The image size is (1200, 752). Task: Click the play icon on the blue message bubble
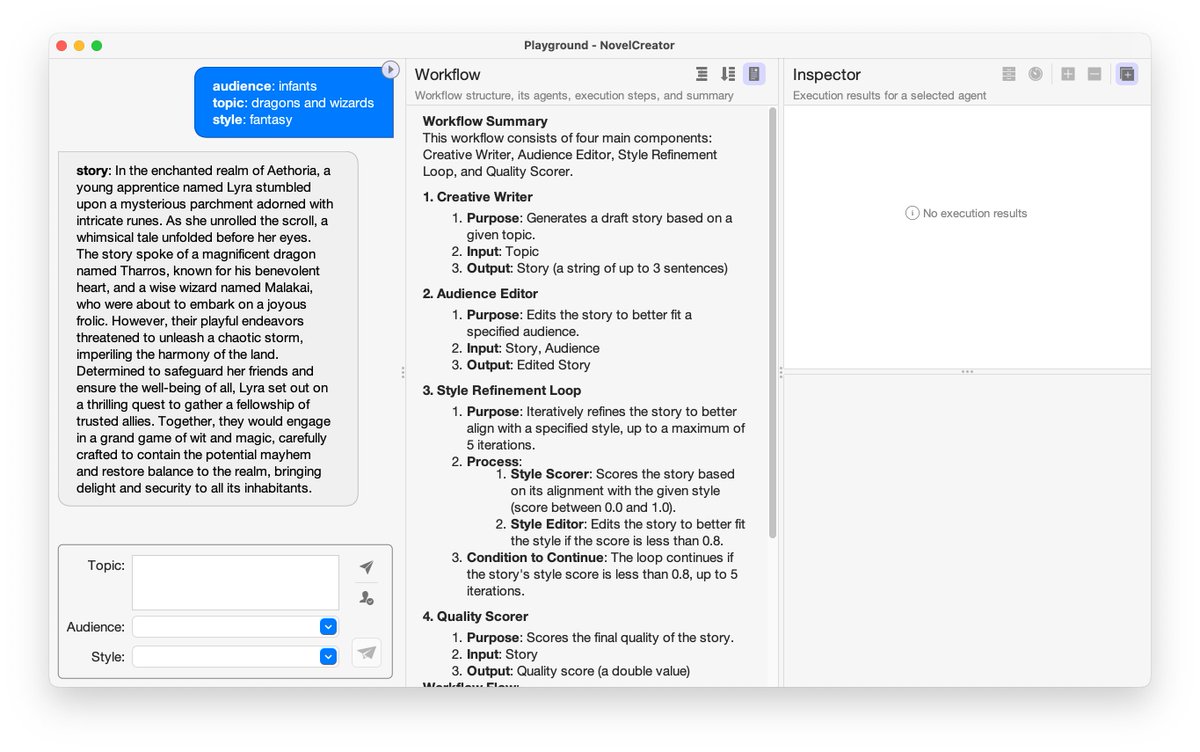pyautogui.click(x=390, y=70)
